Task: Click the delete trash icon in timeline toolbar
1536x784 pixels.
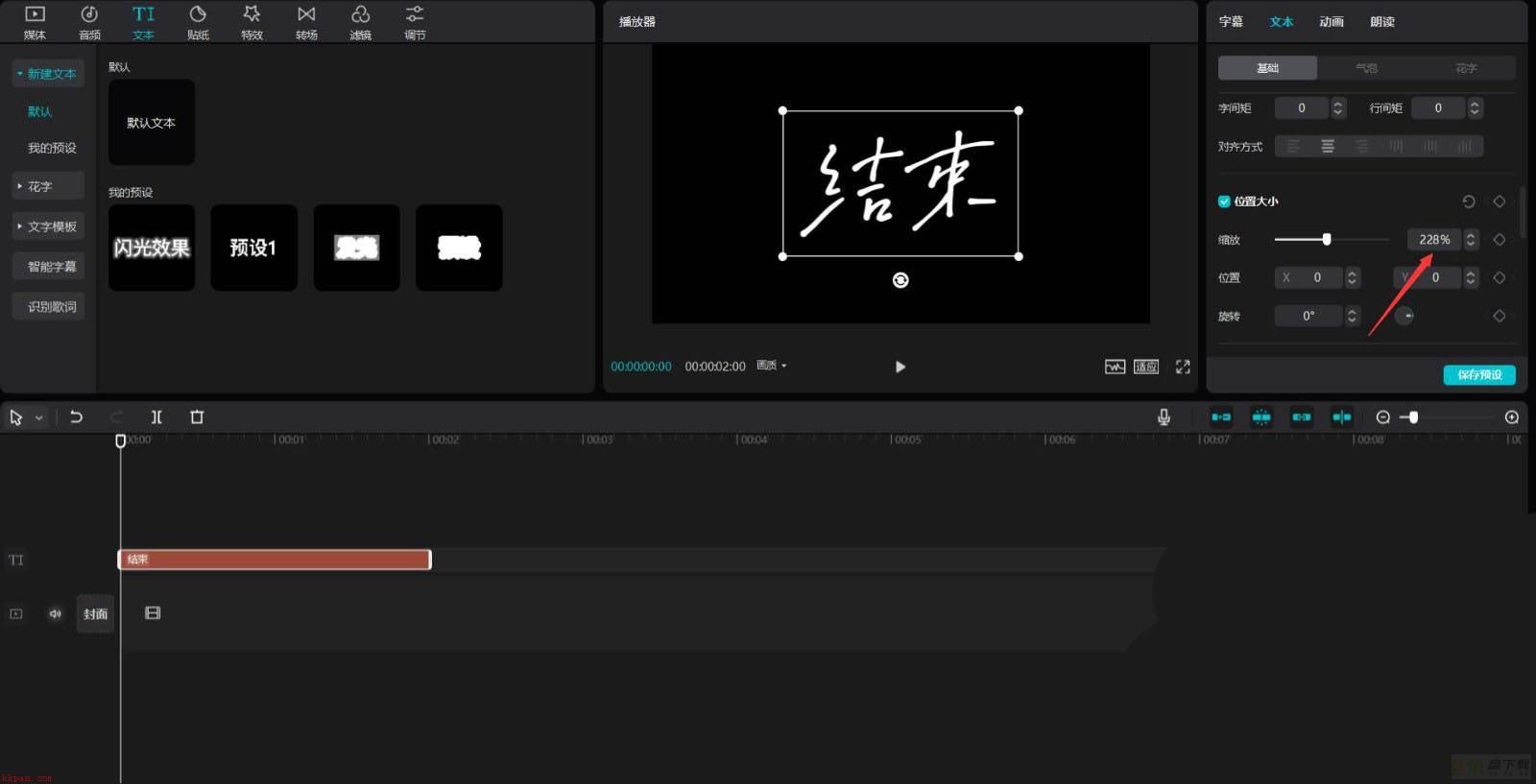Action: click(x=197, y=416)
